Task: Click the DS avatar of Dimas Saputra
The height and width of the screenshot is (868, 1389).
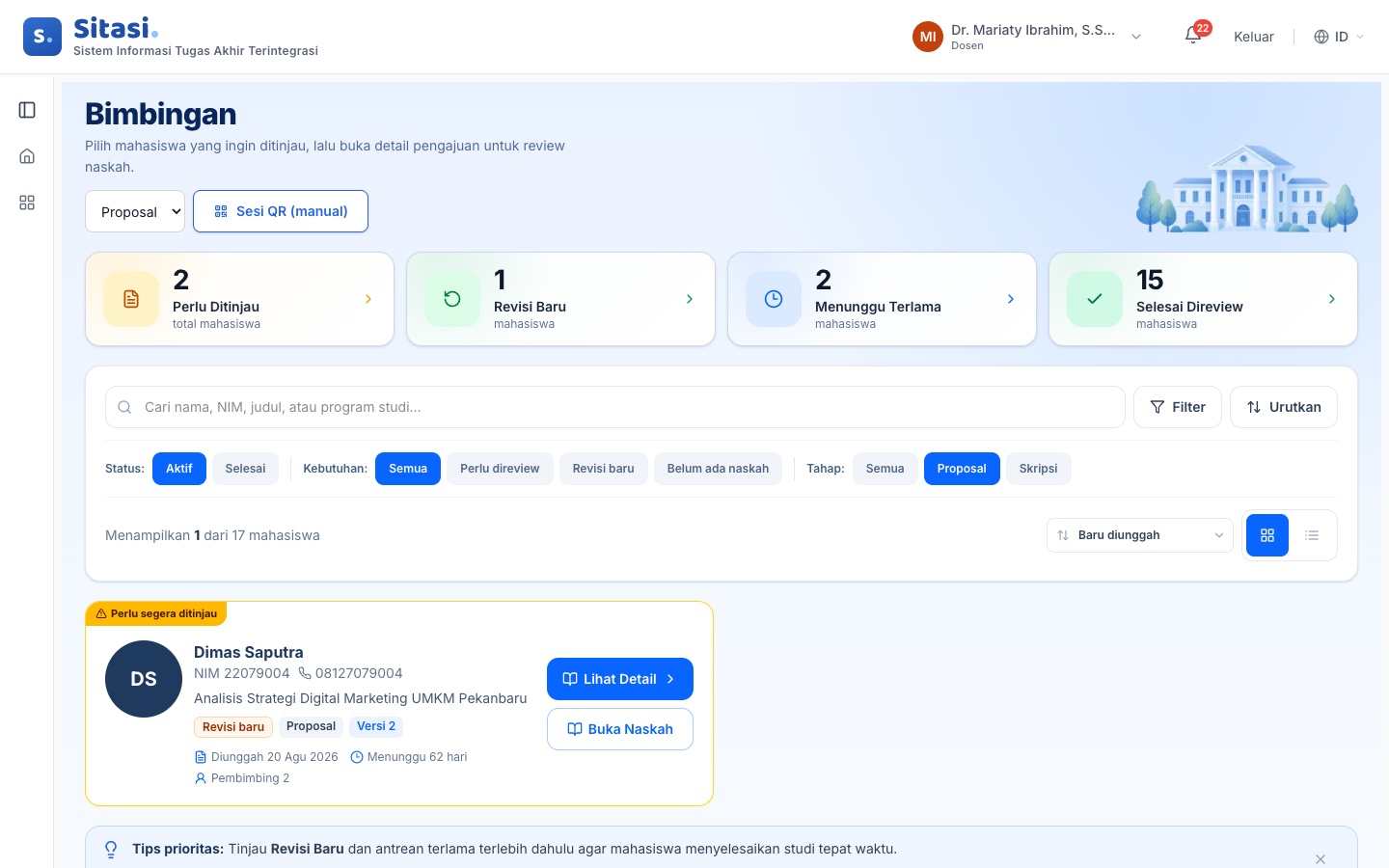Action: (144, 679)
